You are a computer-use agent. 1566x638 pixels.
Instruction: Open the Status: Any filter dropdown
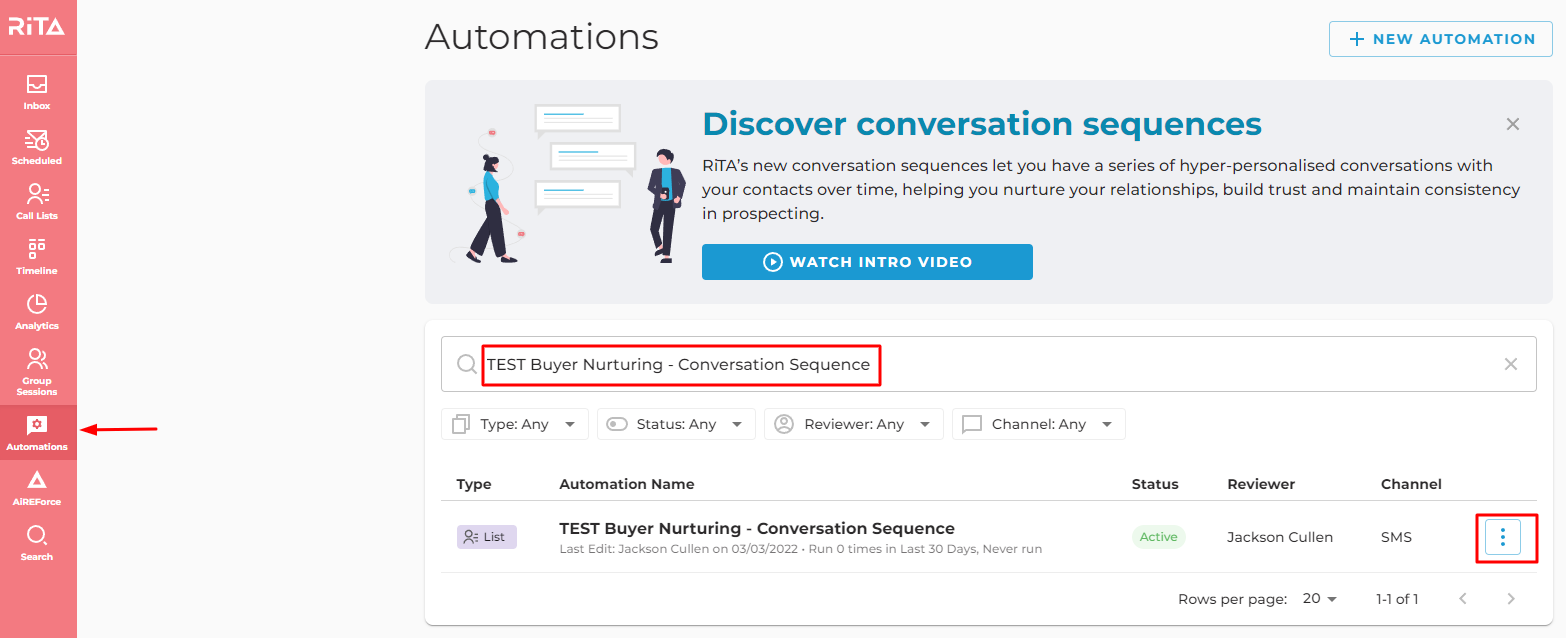tap(676, 424)
